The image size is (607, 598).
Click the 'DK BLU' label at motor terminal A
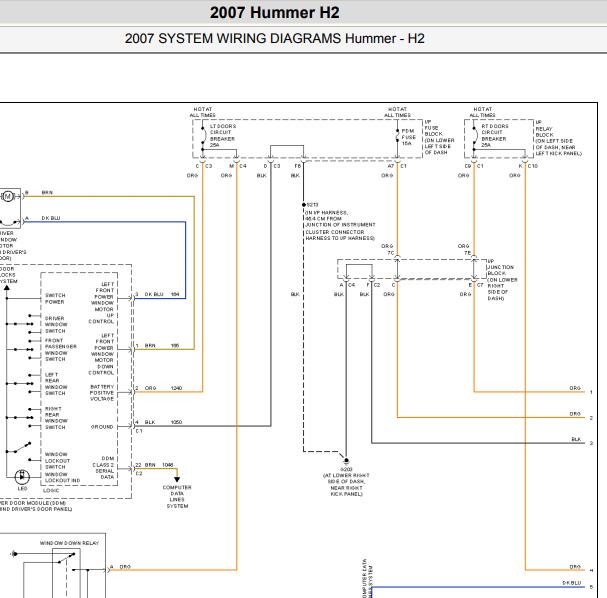pos(51,218)
